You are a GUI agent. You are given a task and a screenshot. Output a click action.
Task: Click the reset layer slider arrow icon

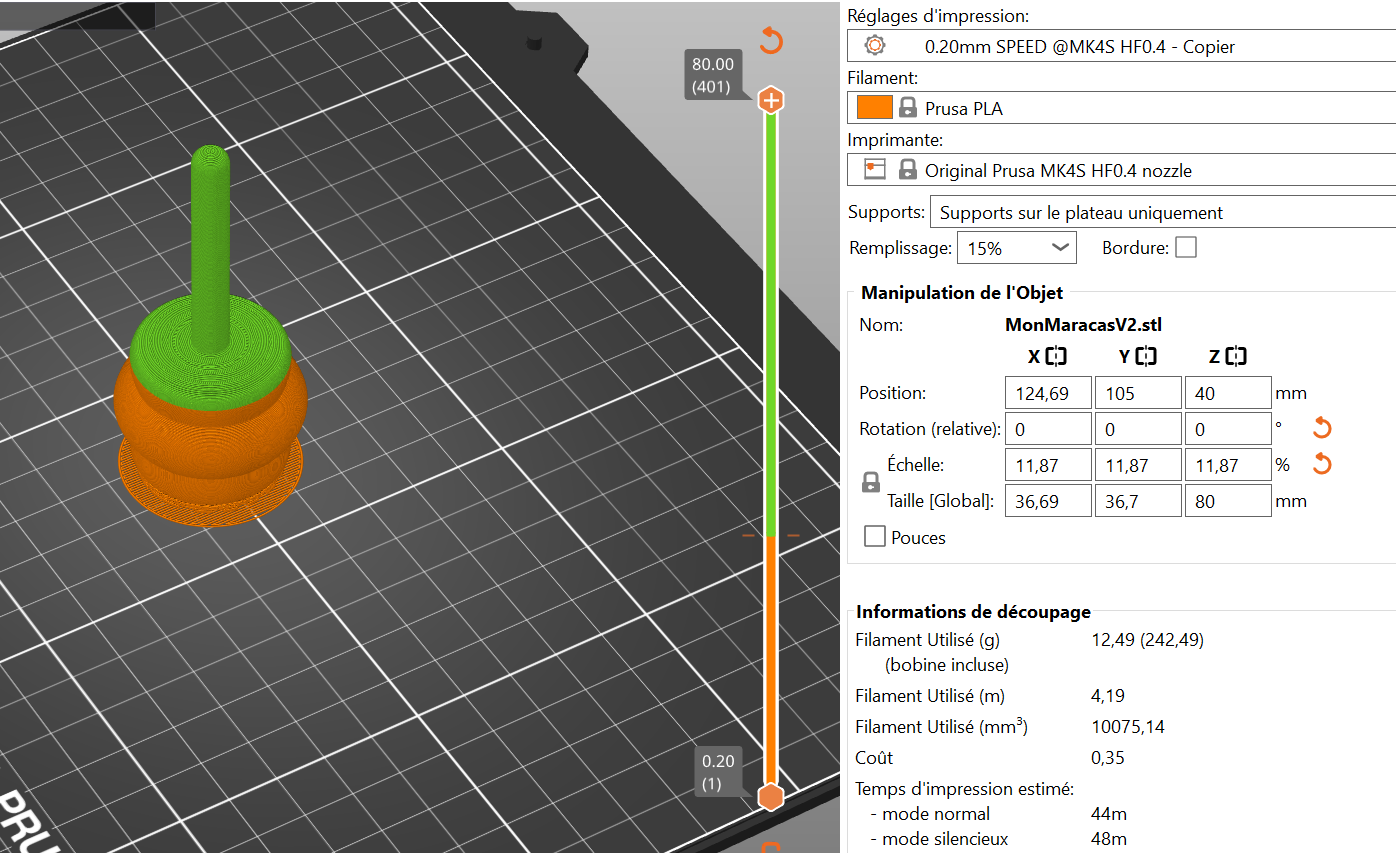[x=771, y=41]
